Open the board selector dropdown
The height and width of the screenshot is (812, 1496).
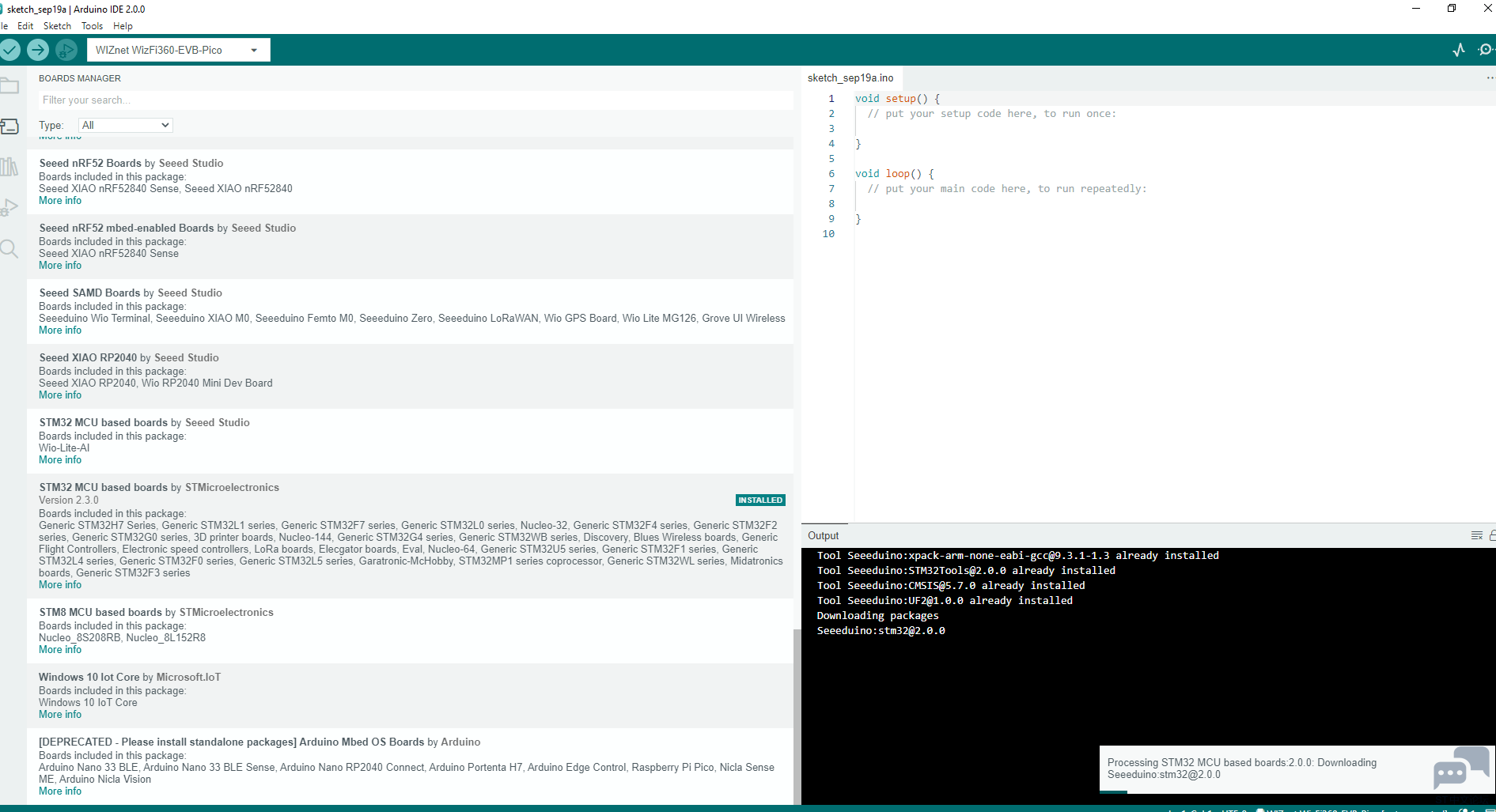tap(179, 50)
